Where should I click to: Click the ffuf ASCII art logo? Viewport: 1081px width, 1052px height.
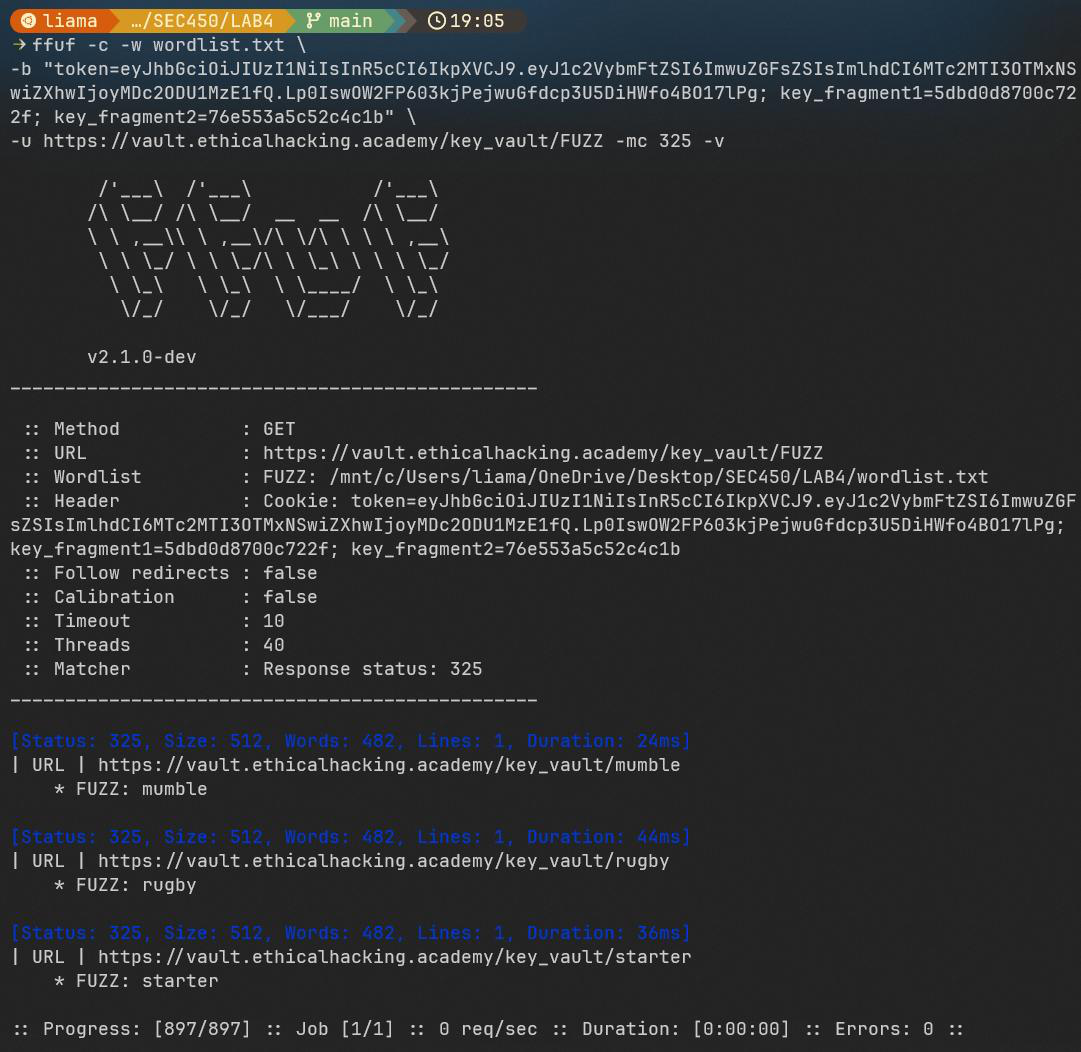[x=268, y=250]
